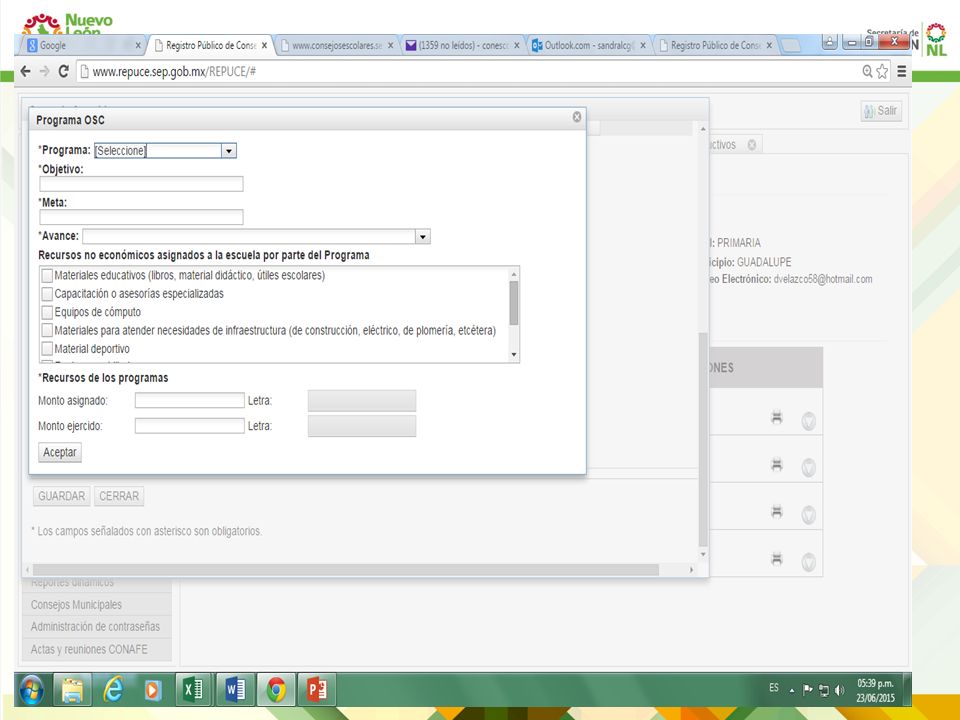Open File Explorer from taskbar

pyautogui.click(x=72, y=689)
